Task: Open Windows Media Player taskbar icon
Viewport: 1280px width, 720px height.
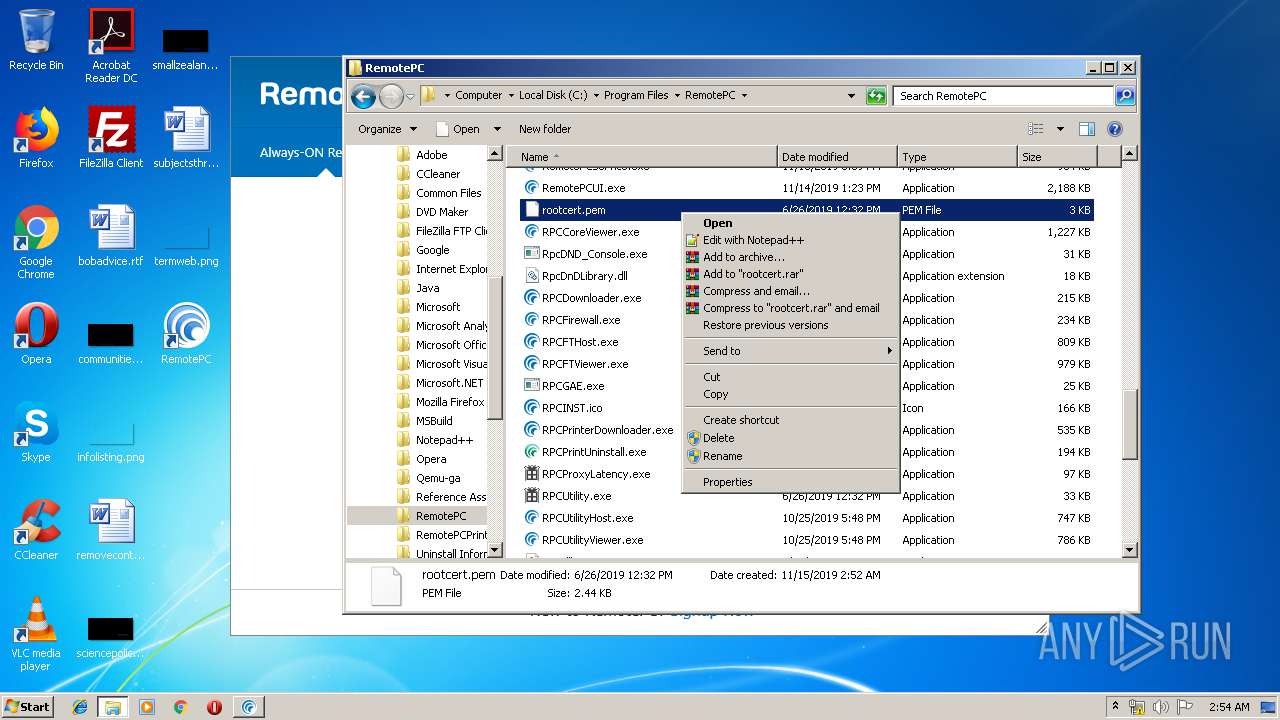Action: (146, 707)
